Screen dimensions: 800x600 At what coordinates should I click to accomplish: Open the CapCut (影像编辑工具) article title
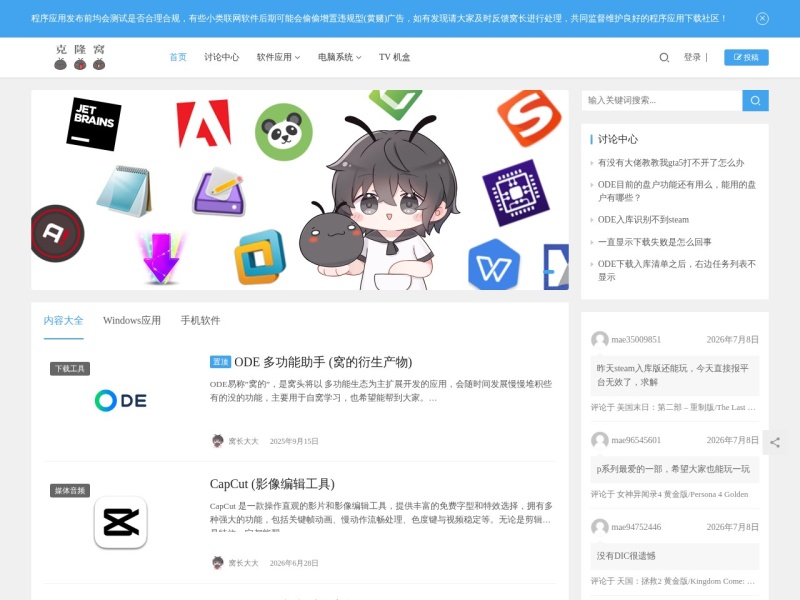point(272,484)
